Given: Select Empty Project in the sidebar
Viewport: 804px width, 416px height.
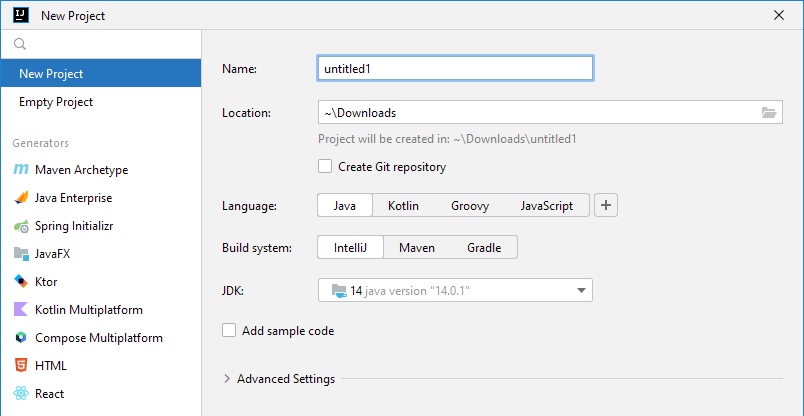Looking at the screenshot, I should point(56,102).
